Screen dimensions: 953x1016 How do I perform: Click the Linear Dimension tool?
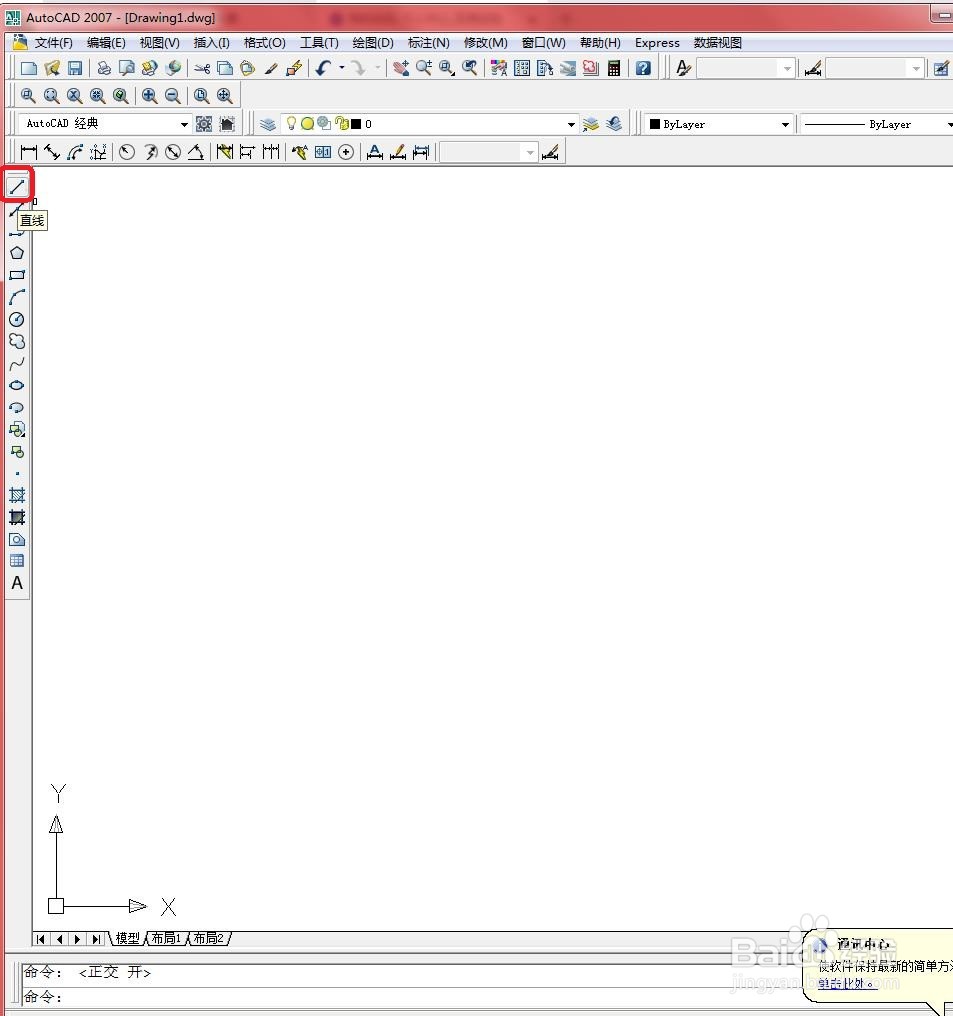(x=29, y=152)
